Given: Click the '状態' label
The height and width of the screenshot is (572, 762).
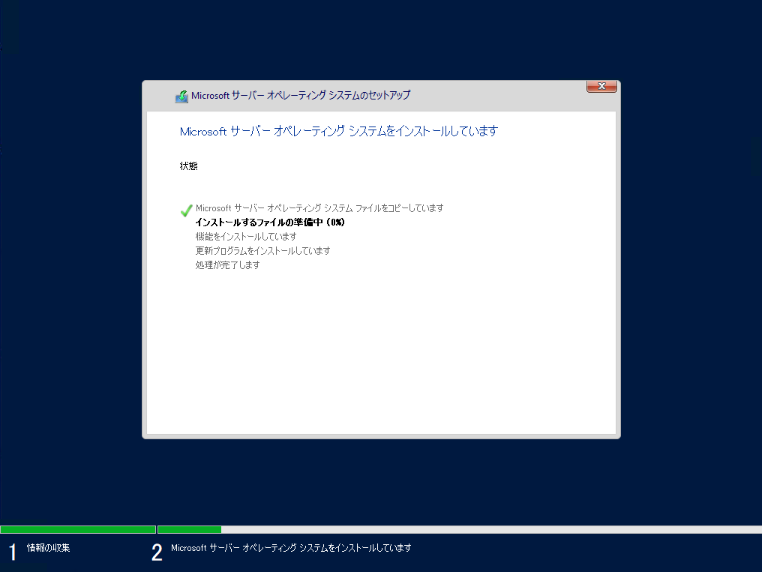Looking at the screenshot, I should pyautogui.click(x=189, y=166).
